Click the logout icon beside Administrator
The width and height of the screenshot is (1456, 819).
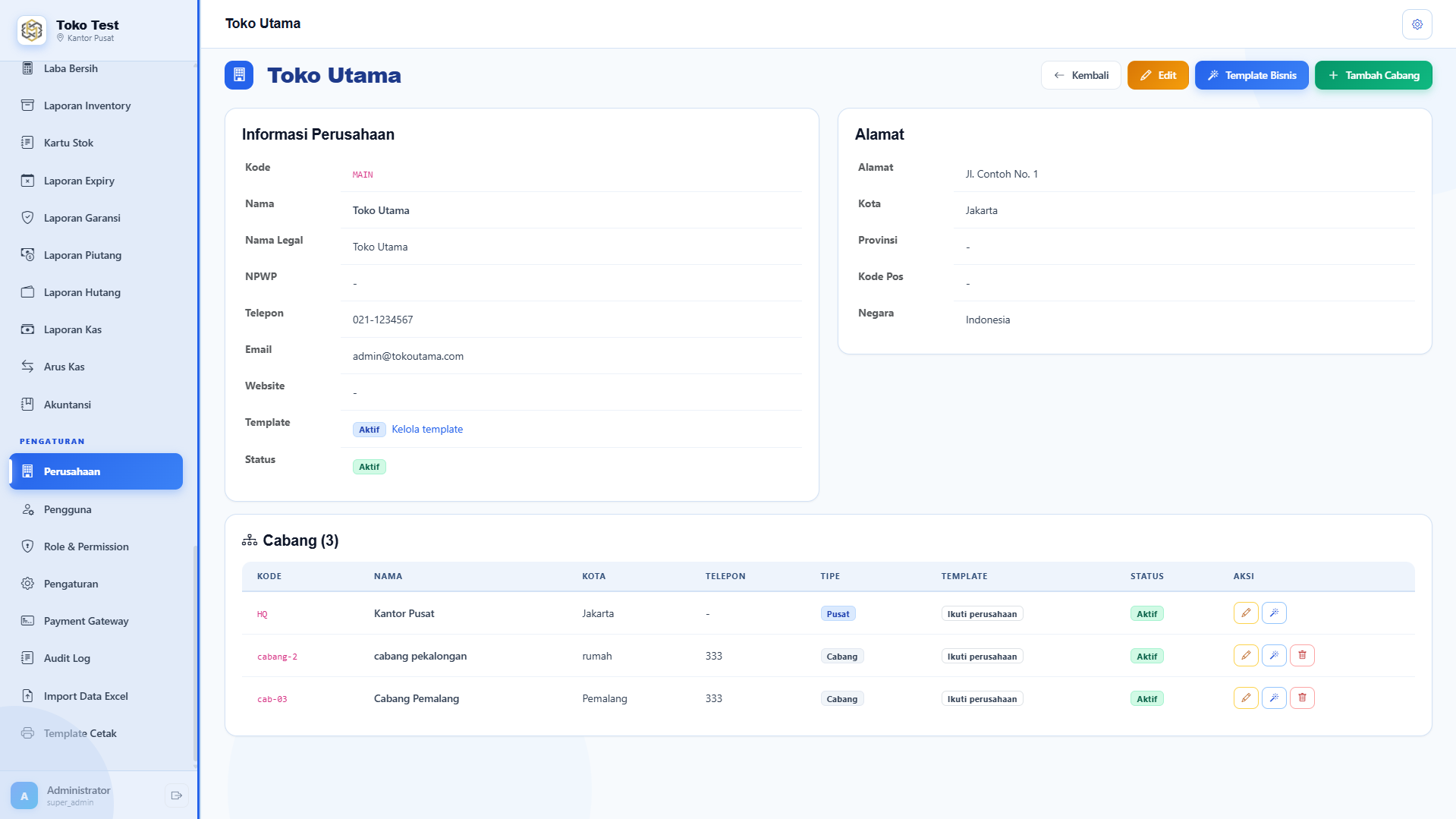[x=176, y=795]
